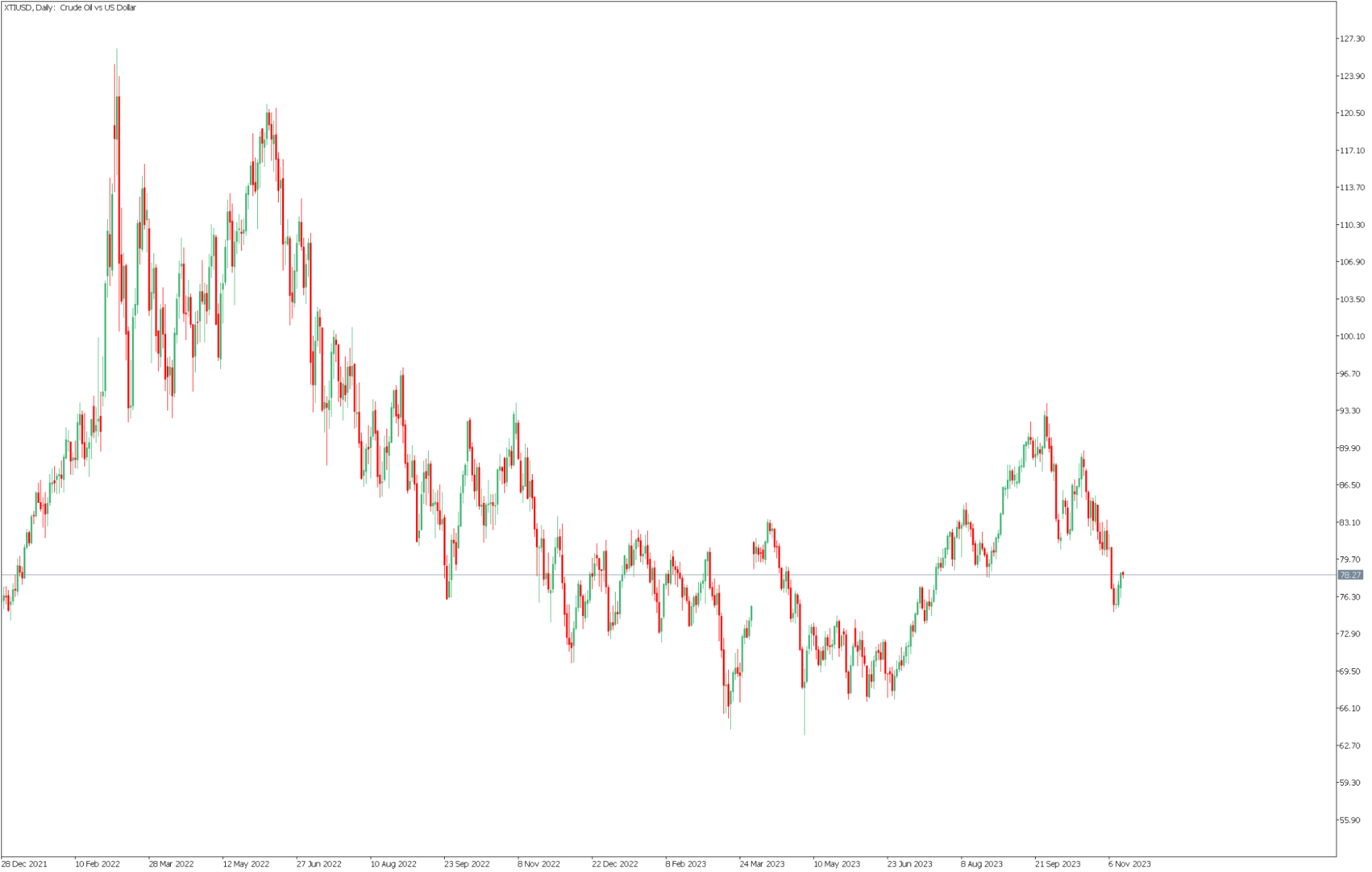Click the 123.90 price axis label
The image size is (1372, 872).
tap(1352, 76)
